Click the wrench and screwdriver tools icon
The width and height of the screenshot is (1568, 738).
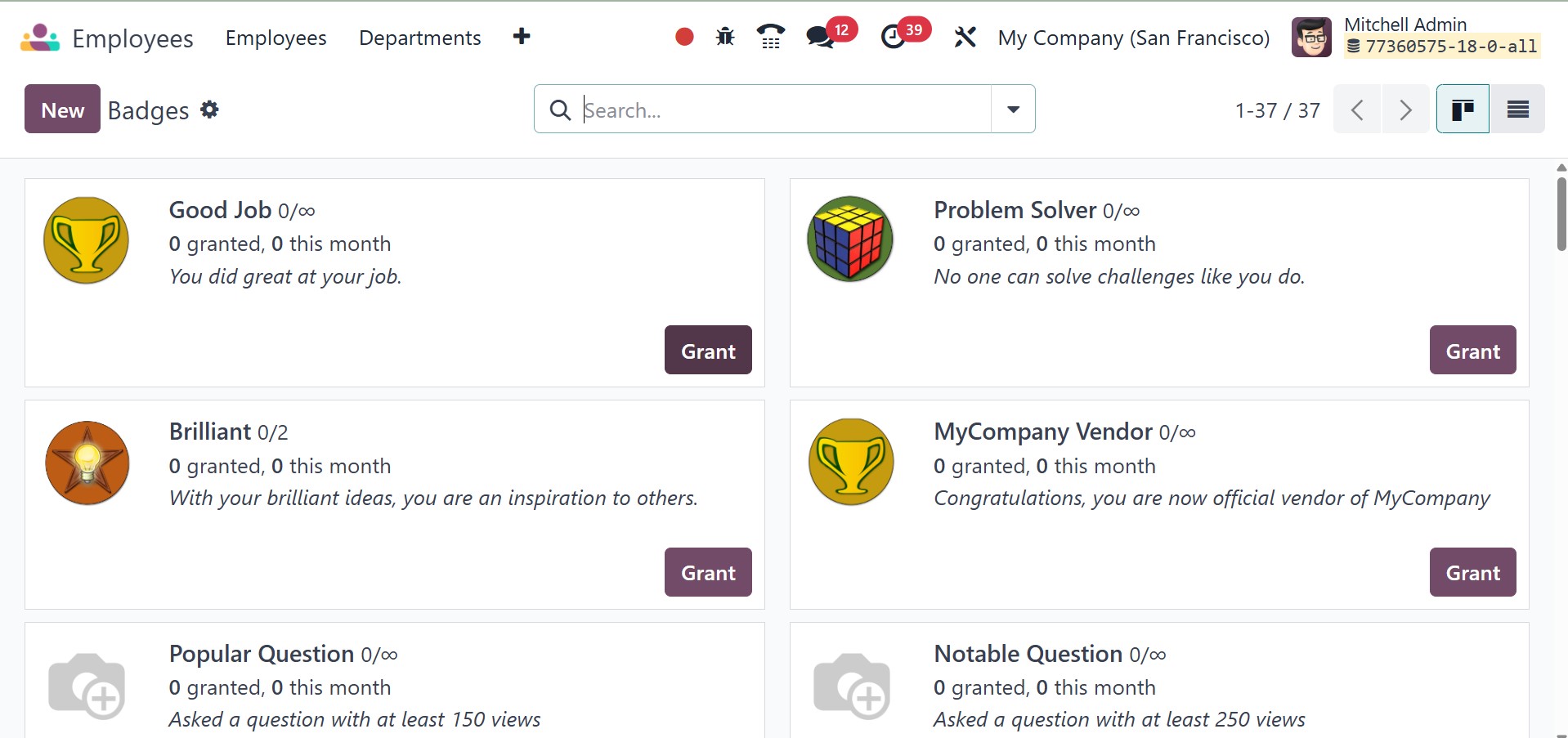pyautogui.click(x=965, y=38)
